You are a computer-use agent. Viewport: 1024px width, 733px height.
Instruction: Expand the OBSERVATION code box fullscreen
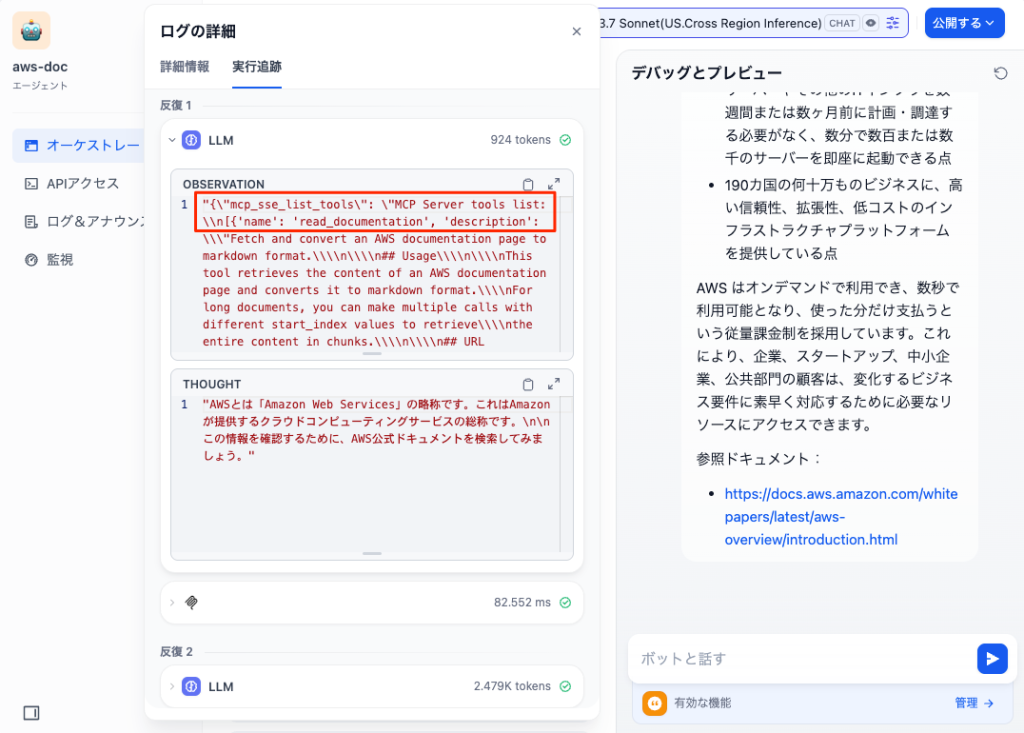tap(554, 184)
